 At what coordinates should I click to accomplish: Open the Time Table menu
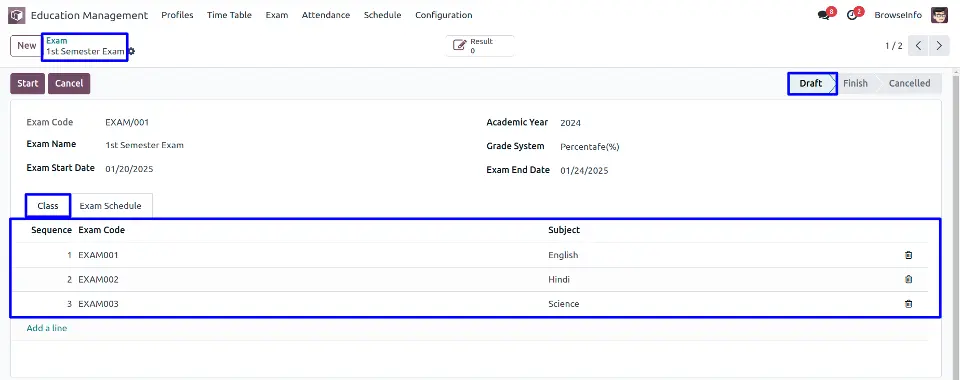229,15
